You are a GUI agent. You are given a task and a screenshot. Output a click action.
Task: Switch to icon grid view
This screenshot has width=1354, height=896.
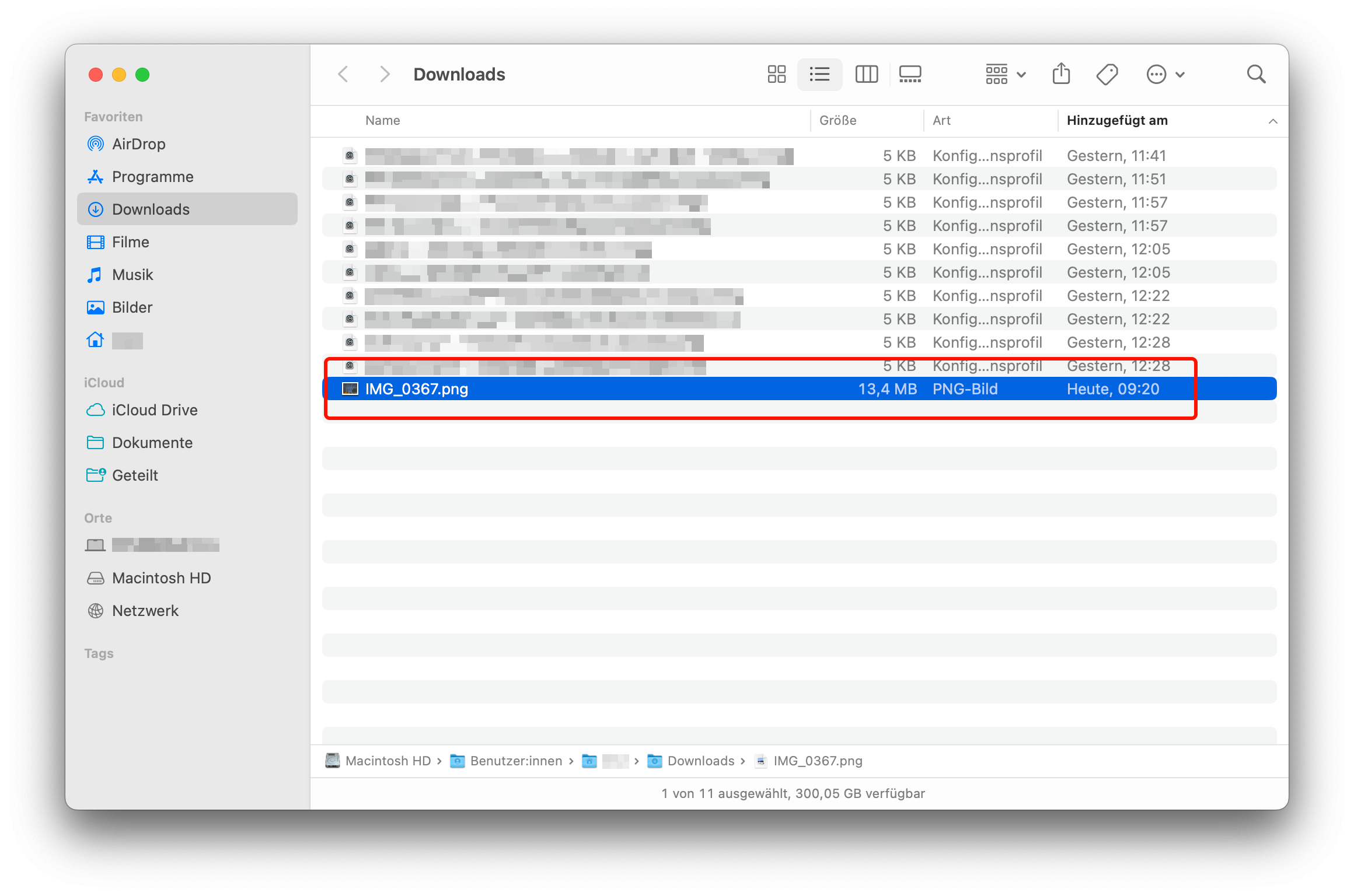pyautogui.click(x=776, y=74)
